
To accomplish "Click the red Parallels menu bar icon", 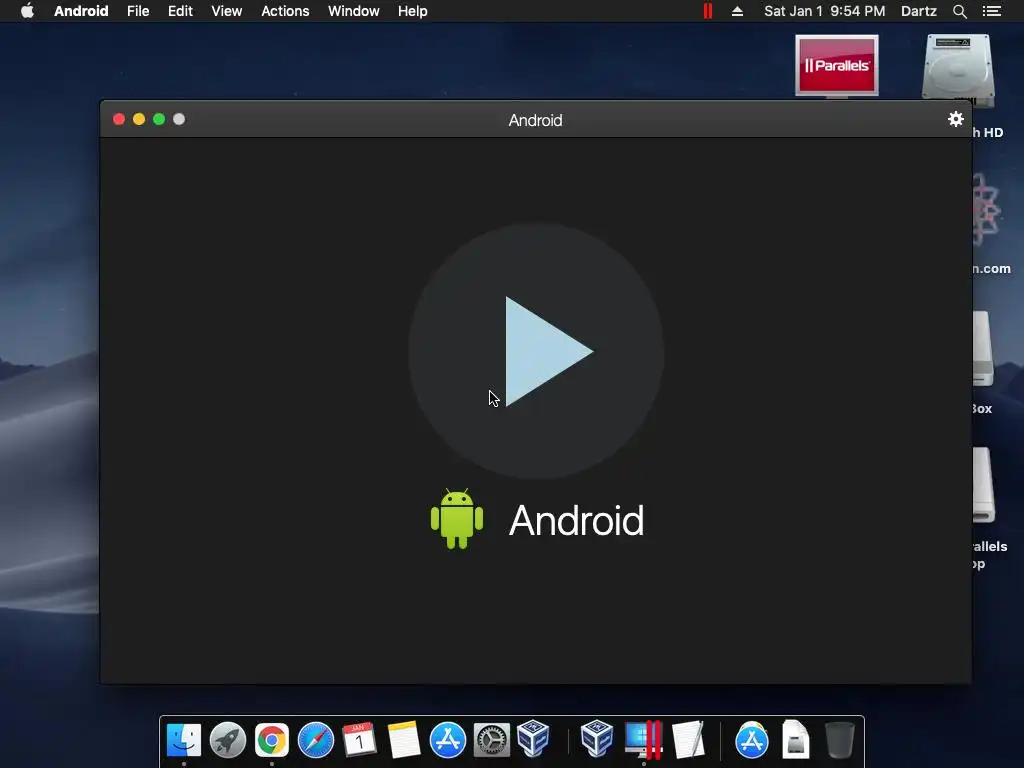I will pos(708,11).
